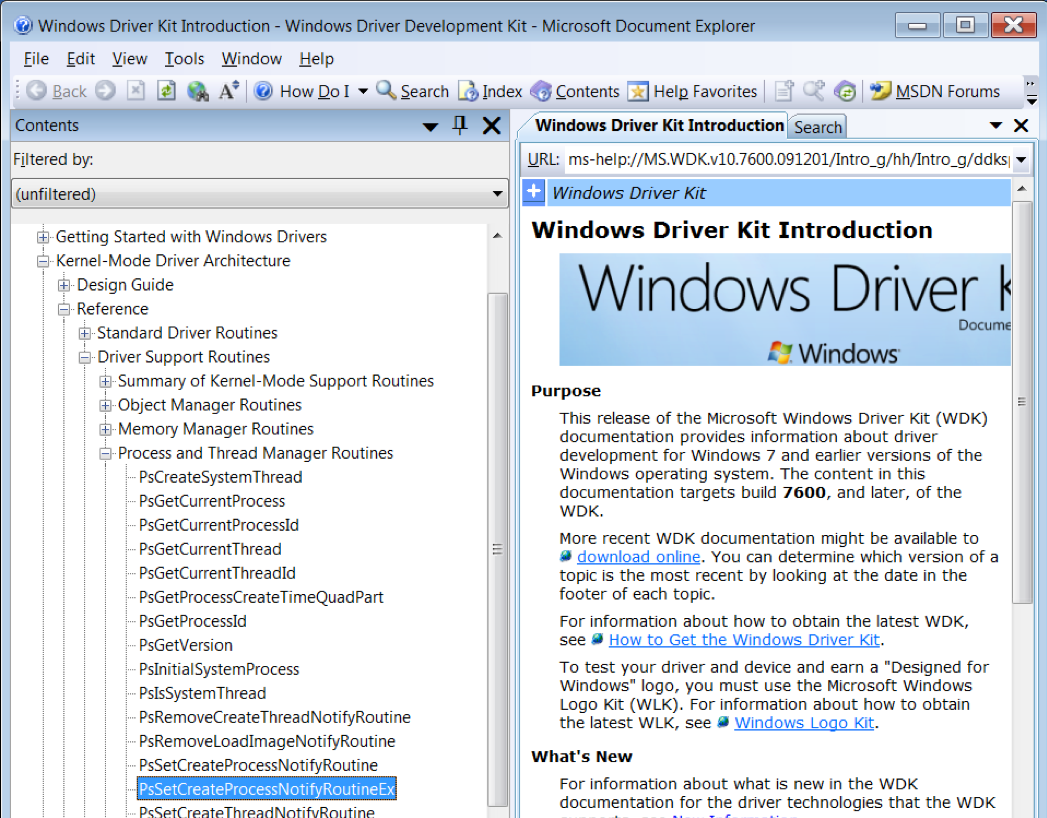Collapse Kernel-Mode Driver Architecture node
This screenshot has height=818, width=1047.
pos(43,261)
